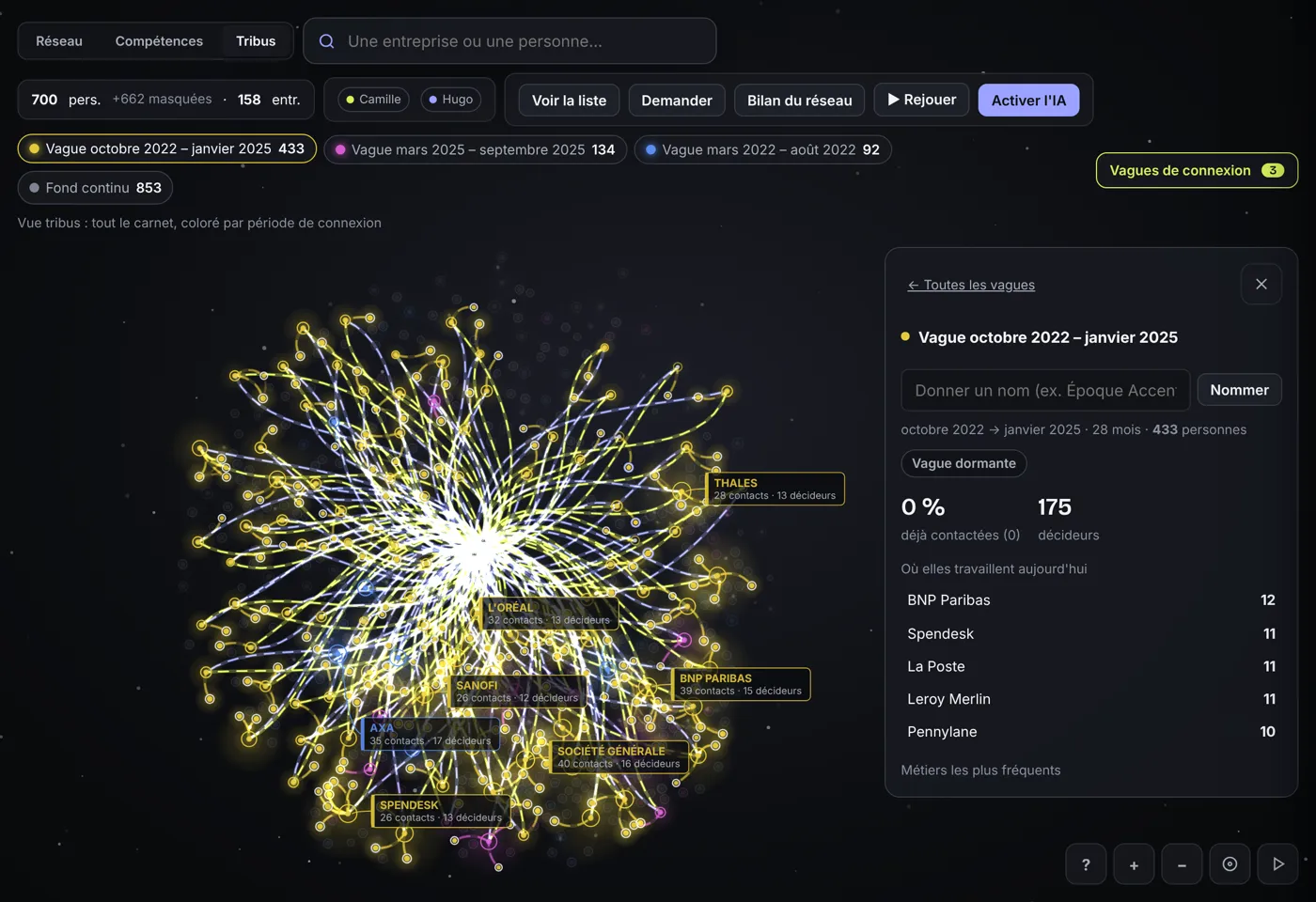Start playback with the bottom-right play icon
This screenshot has width=1316, height=902.
1277,864
